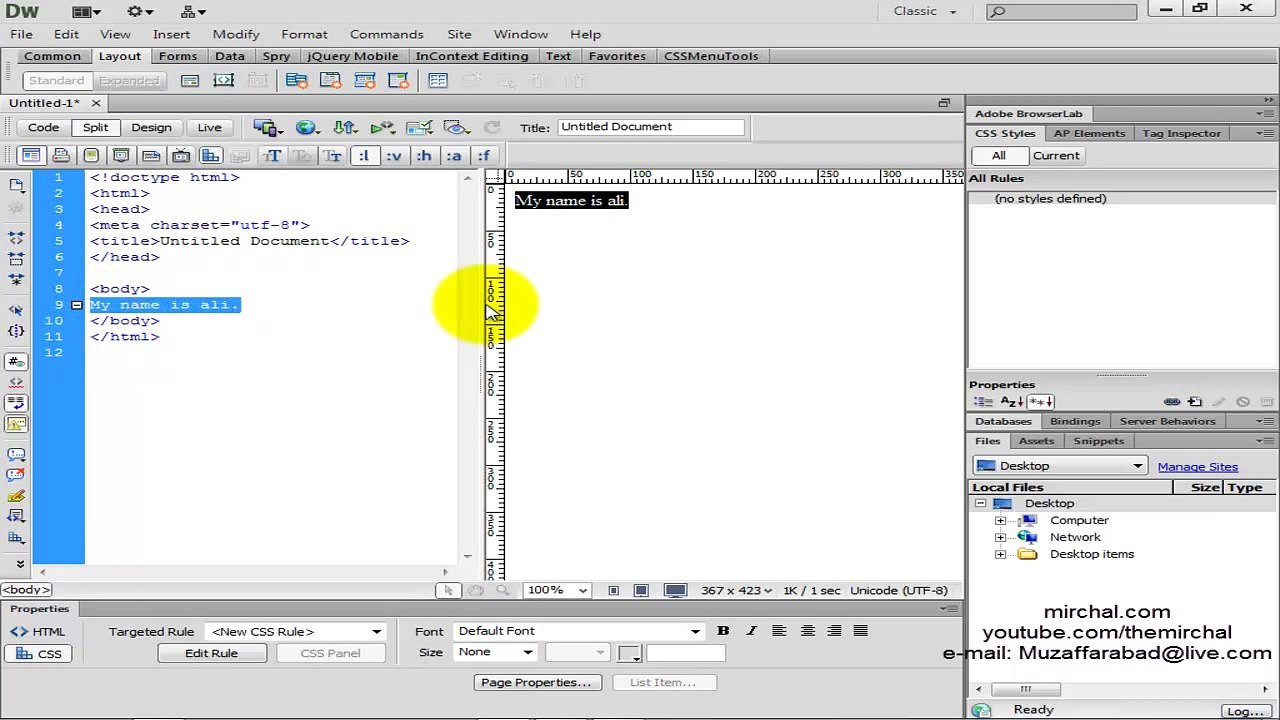
Task: Switch to the Assets tab
Action: (x=1036, y=441)
